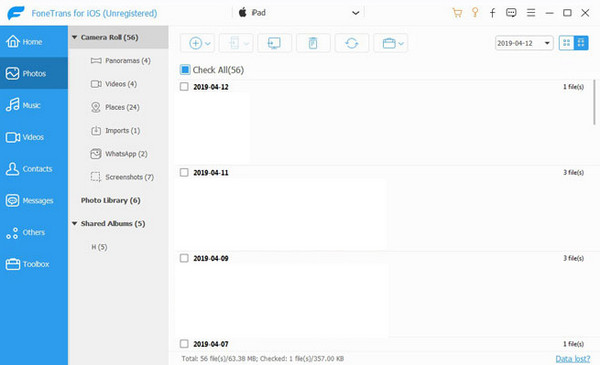Viewport: 600px width, 365px height.
Task: Open the Messages section
Action: [x=34, y=200]
